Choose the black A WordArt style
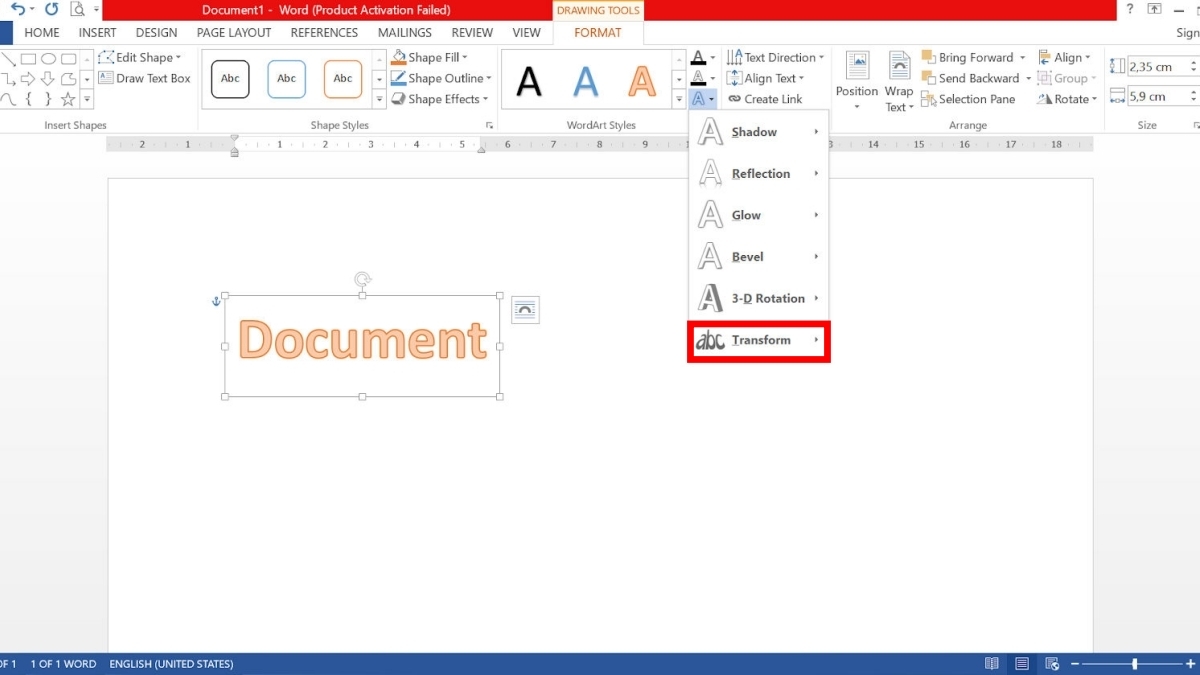The width and height of the screenshot is (1200, 675). point(529,80)
